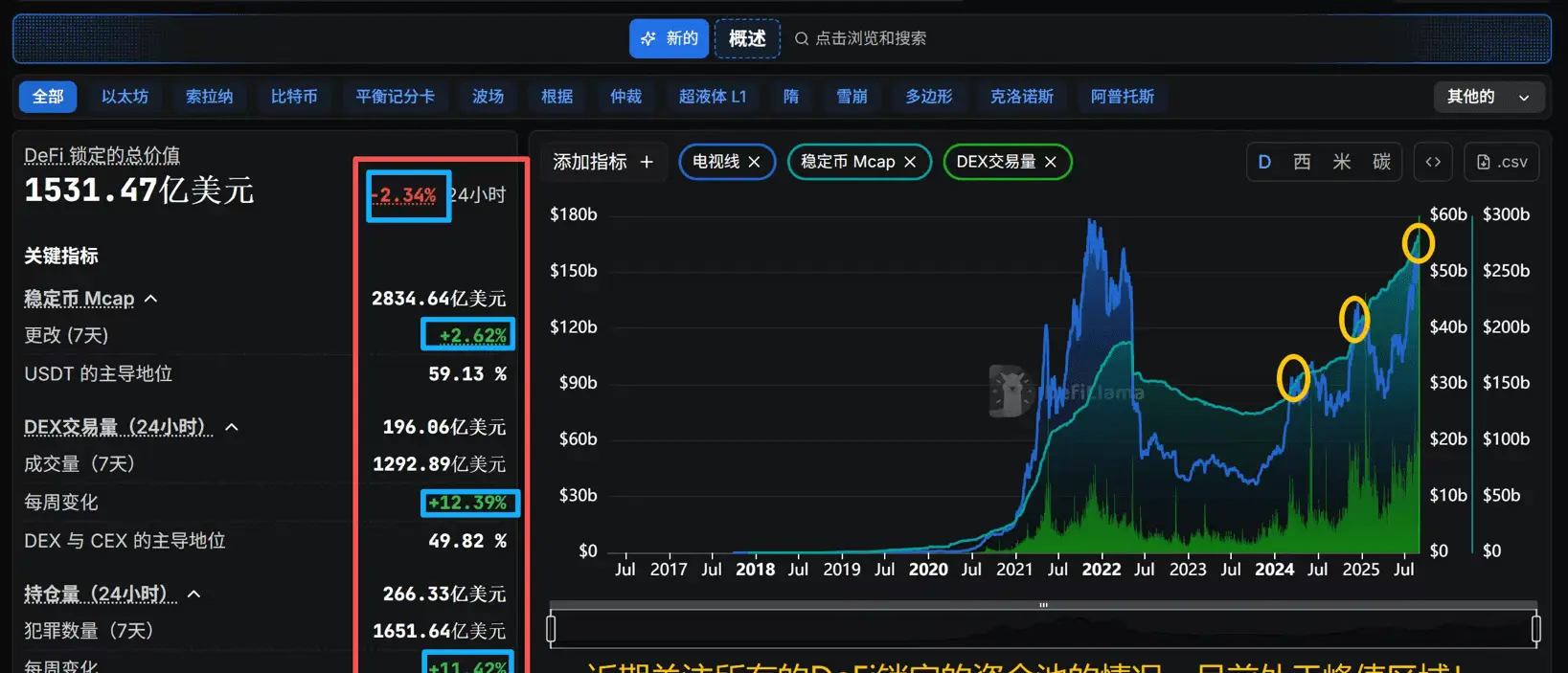Switch to the 隋 chain tab

click(x=790, y=97)
